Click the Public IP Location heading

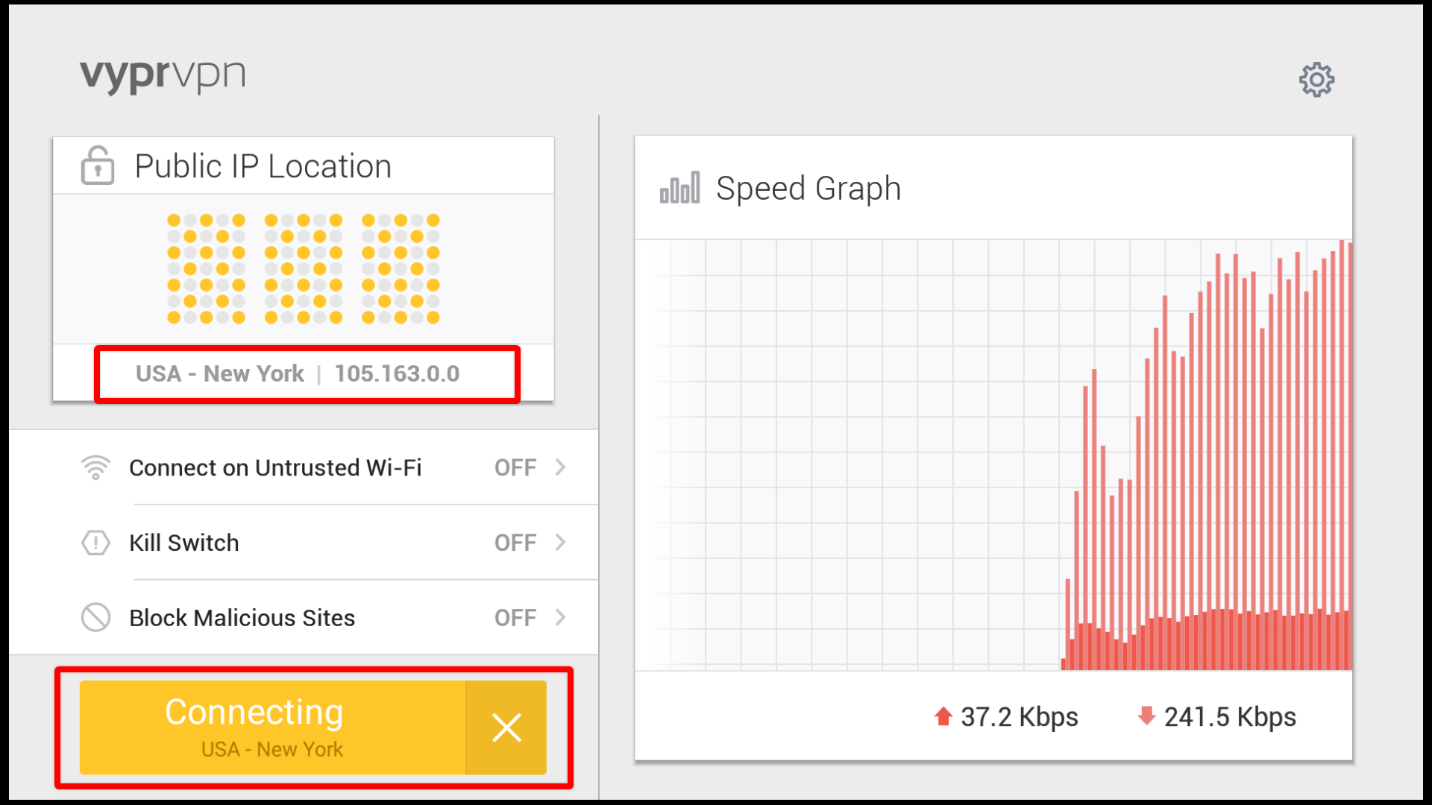coord(263,166)
